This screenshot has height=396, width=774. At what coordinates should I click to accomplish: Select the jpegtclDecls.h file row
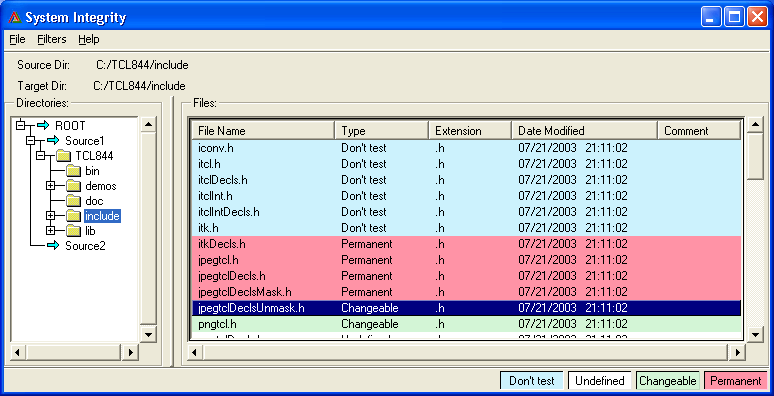pyautogui.click(x=466, y=276)
